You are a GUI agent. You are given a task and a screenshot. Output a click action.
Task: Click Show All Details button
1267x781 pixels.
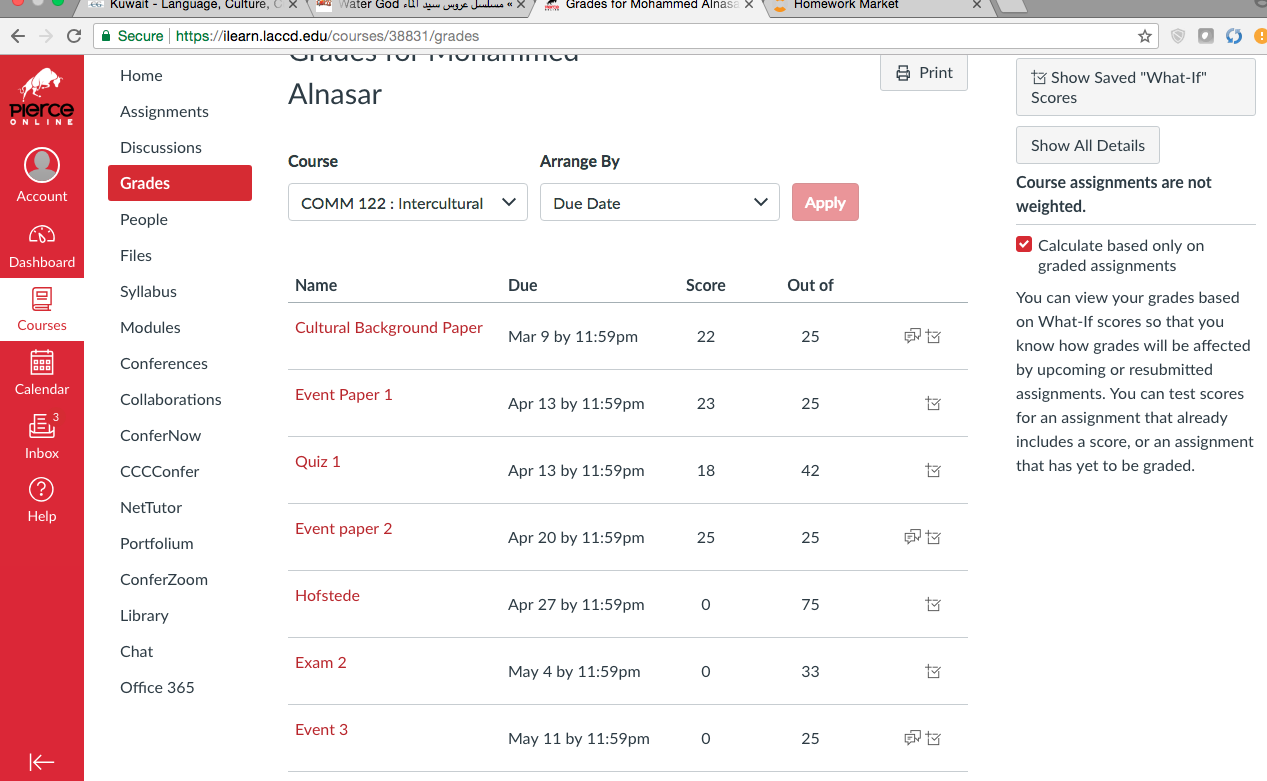click(x=1088, y=145)
